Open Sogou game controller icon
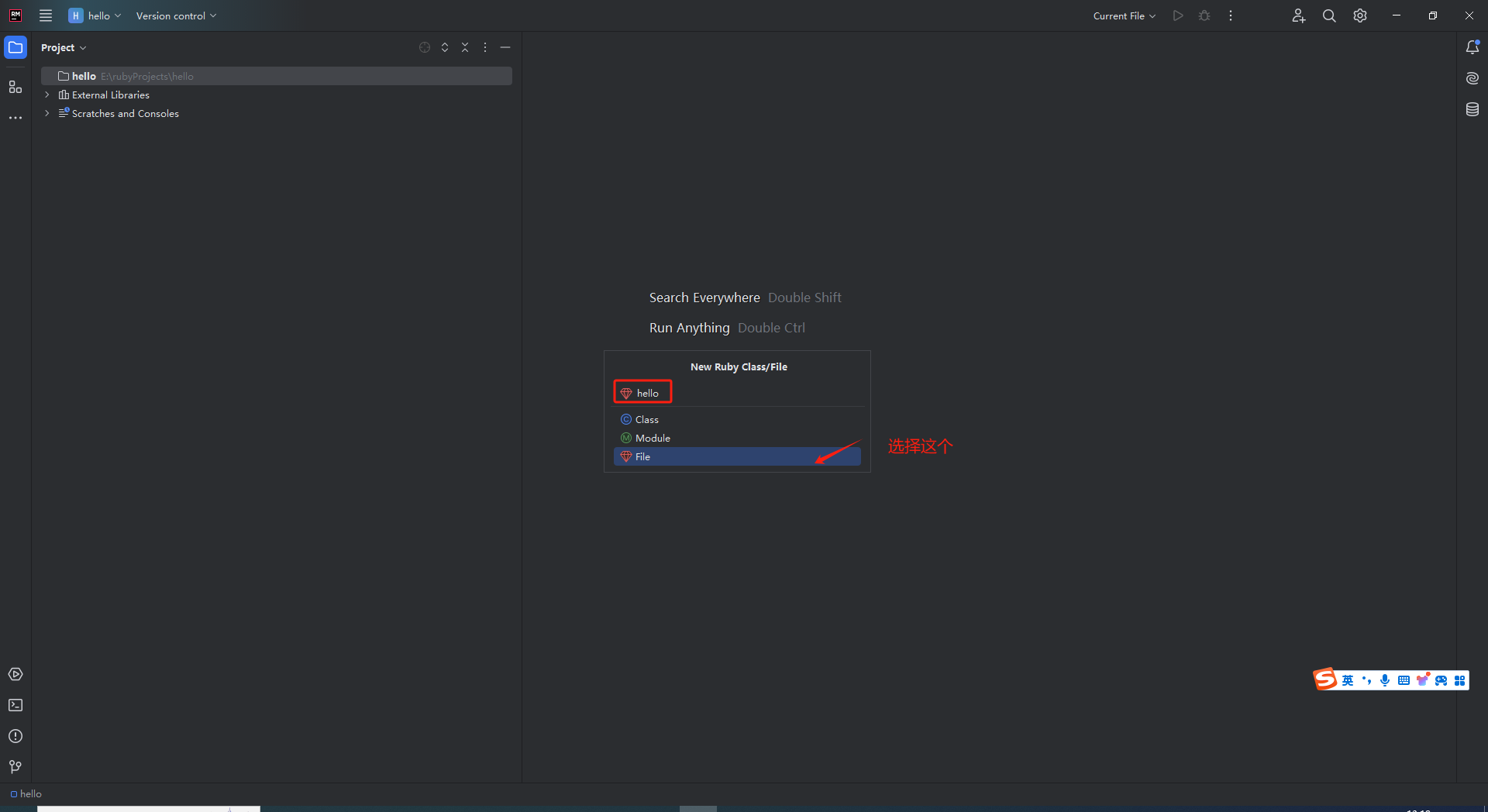The width and height of the screenshot is (1488, 812). (x=1441, y=680)
